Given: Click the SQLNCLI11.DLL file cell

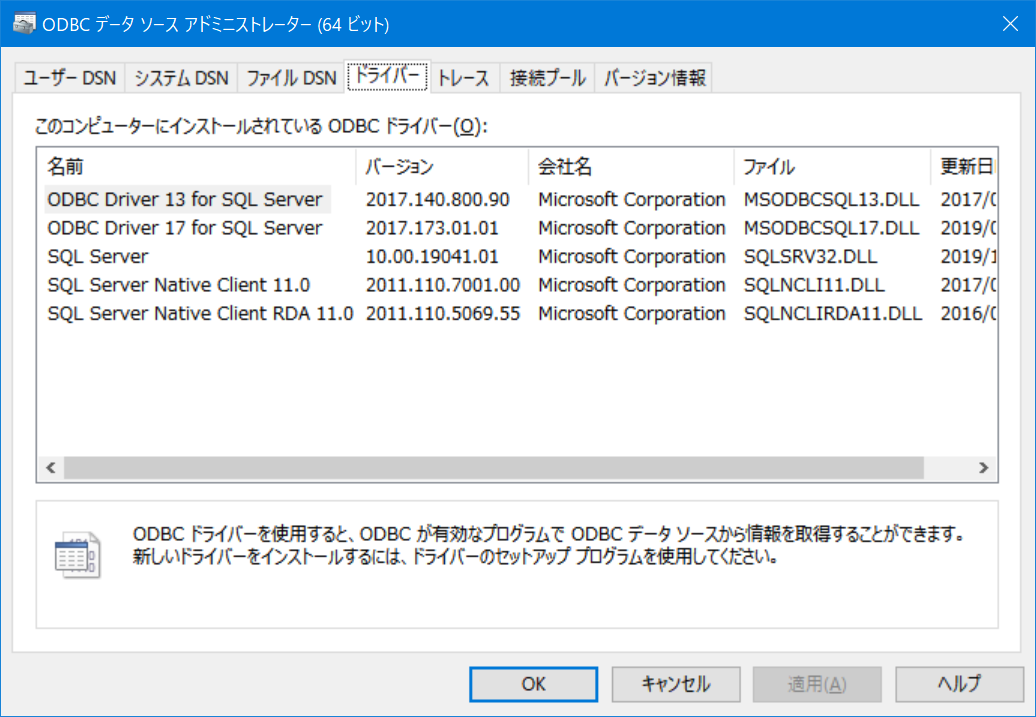Looking at the screenshot, I should pos(813,285).
